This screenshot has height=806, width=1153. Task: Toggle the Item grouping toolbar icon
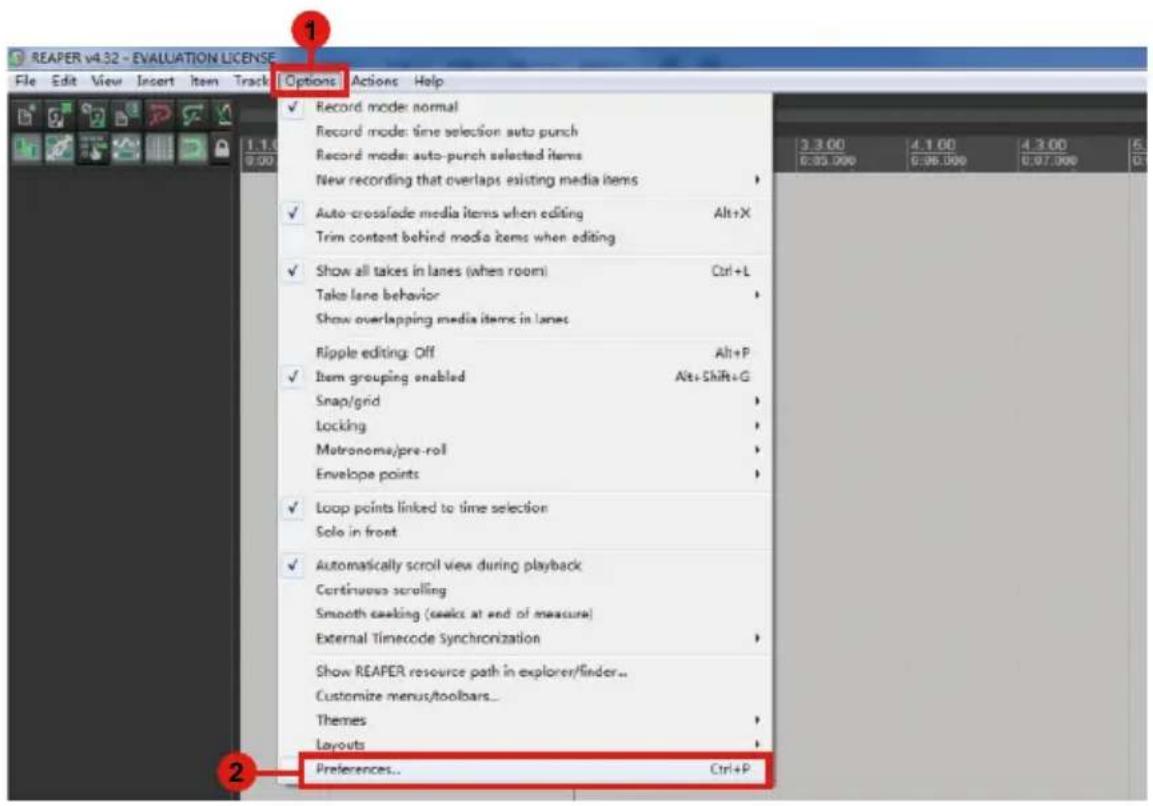[x=59, y=149]
